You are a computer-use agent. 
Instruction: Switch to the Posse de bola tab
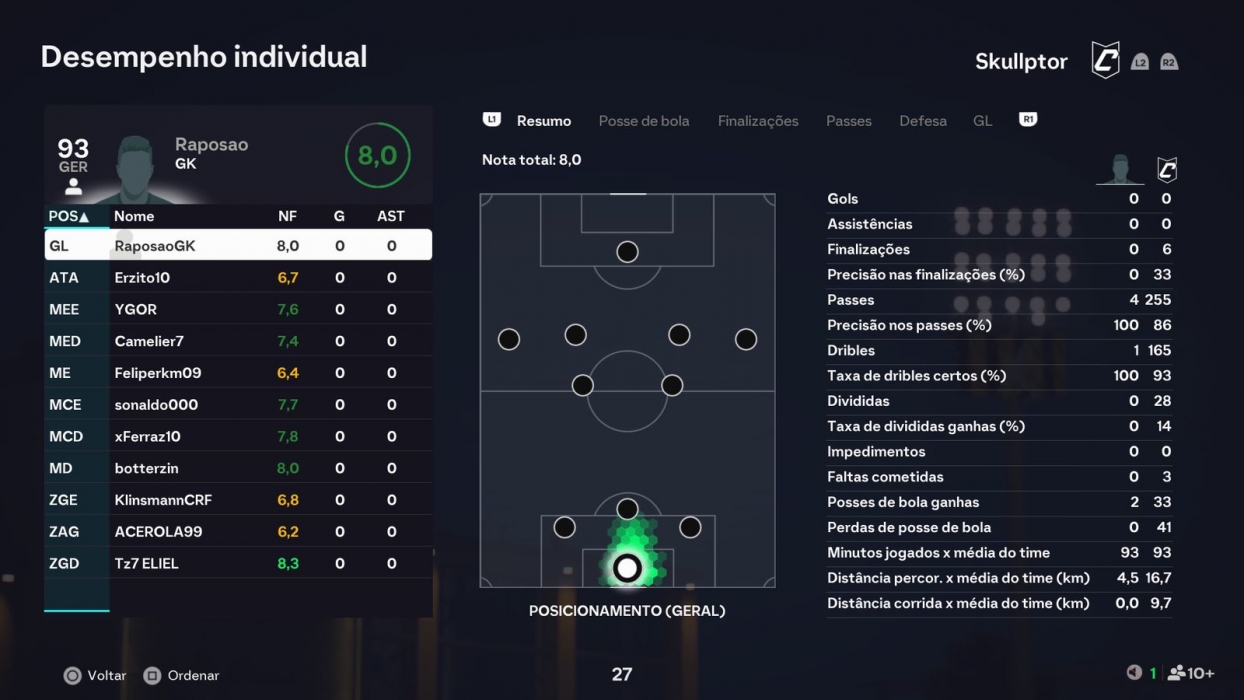pos(644,120)
